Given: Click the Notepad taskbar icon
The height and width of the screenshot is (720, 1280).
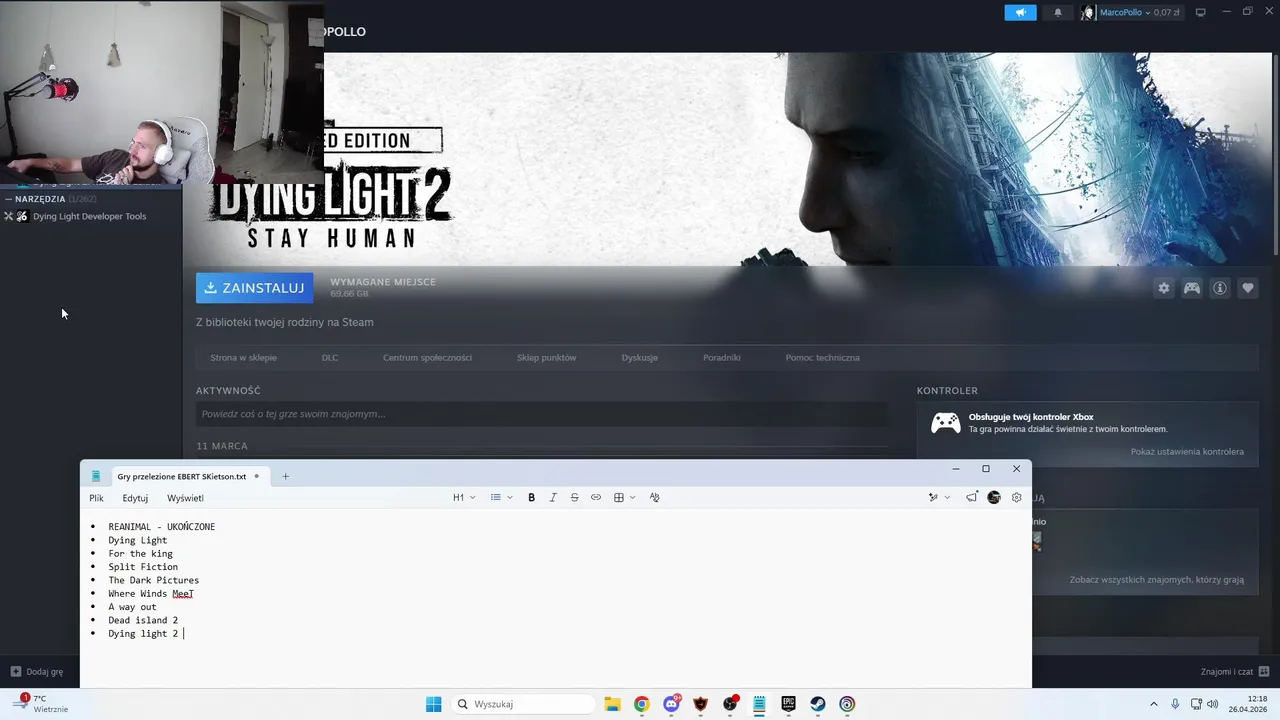Looking at the screenshot, I should coord(759,704).
